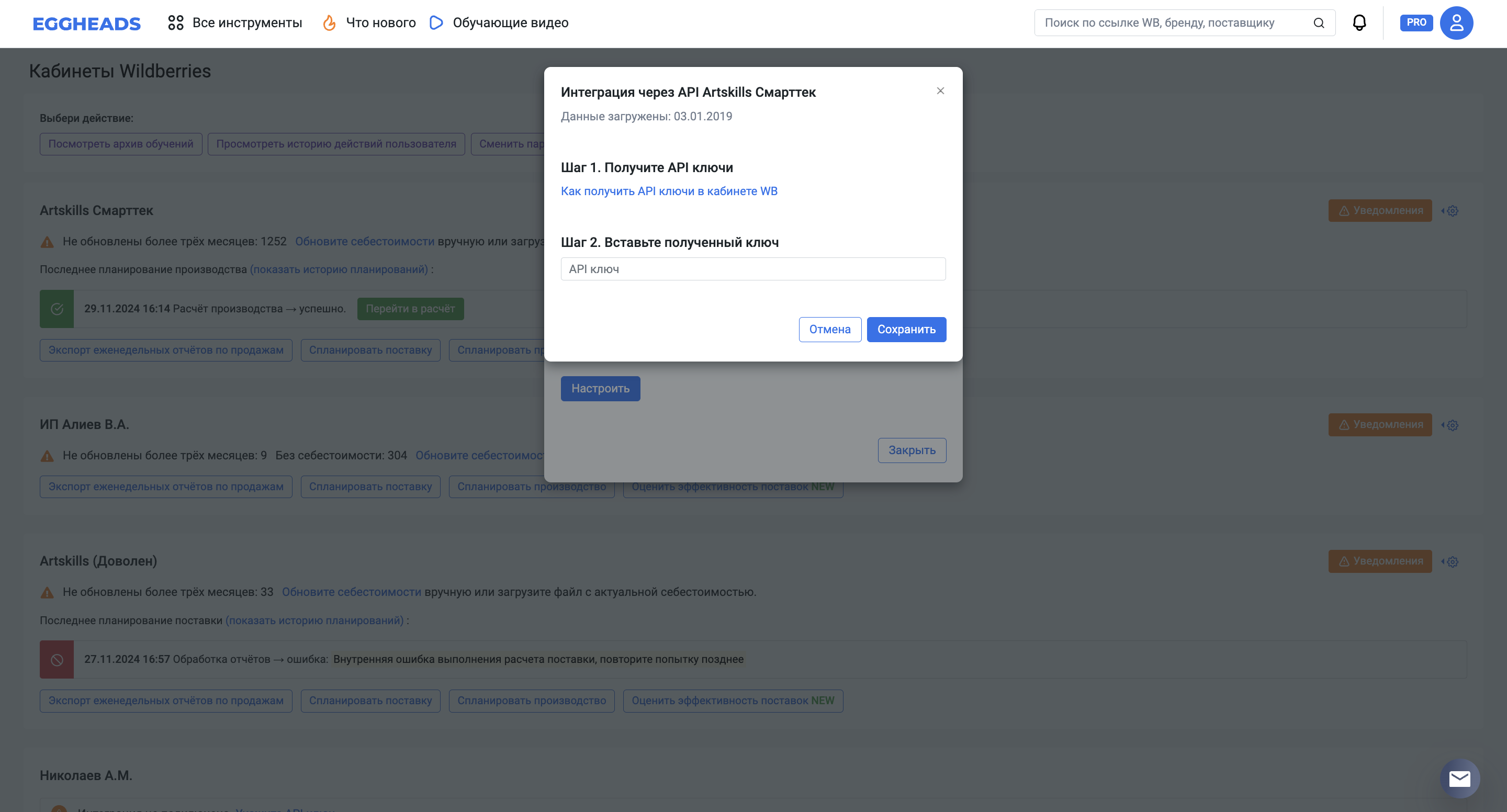Export weekly sales reports for Artskills (Доволен)

[165, 701]
